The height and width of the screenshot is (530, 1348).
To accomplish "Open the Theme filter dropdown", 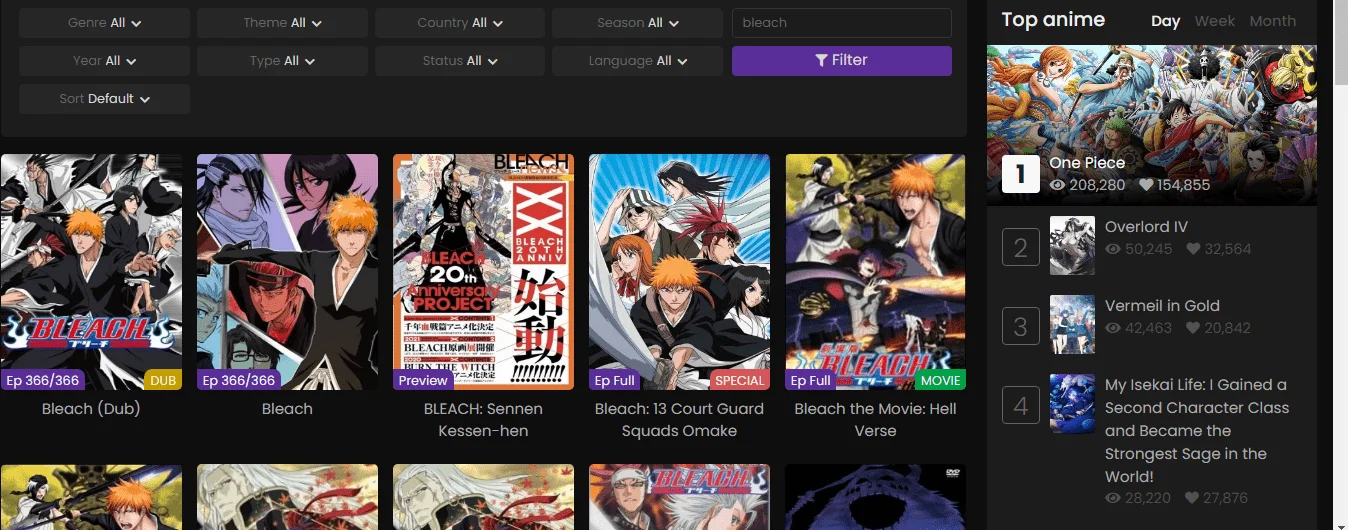I will click(282, 22).
